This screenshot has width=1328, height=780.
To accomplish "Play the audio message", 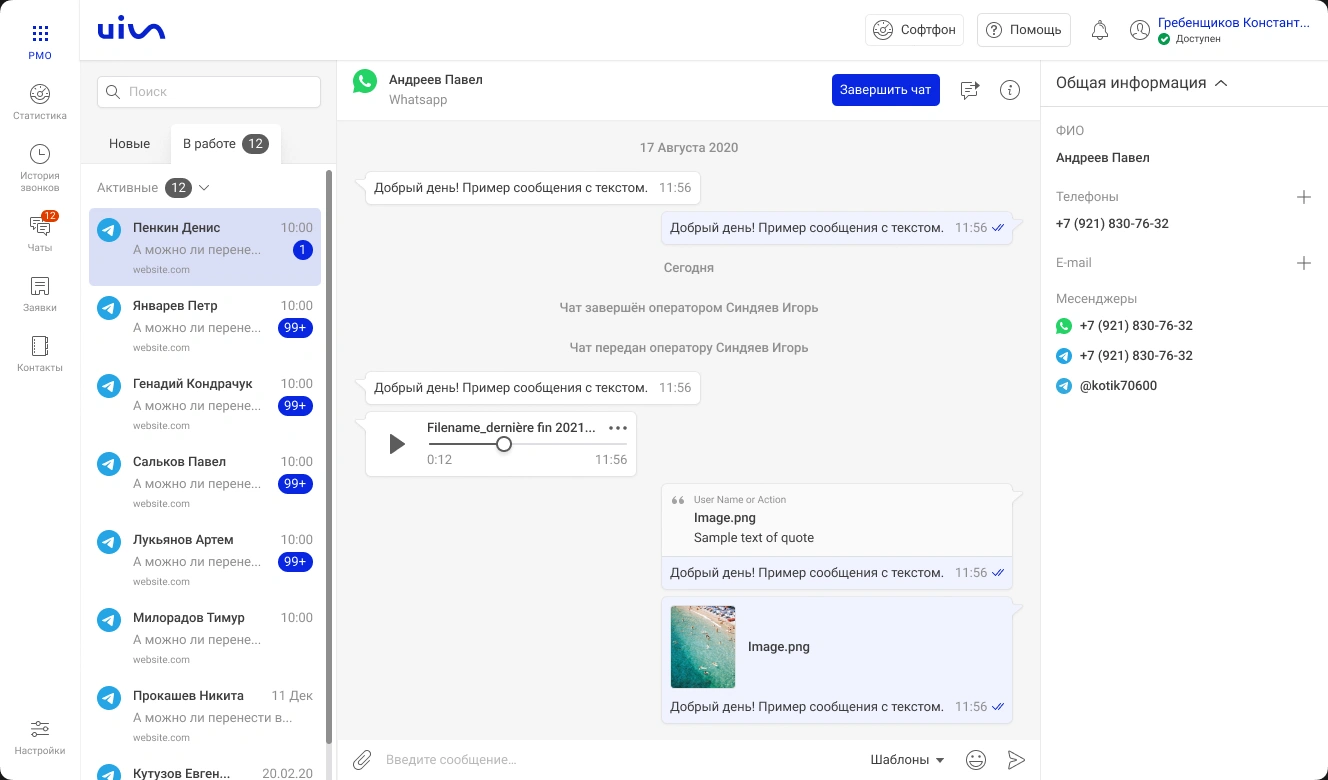I will point(397,444).
